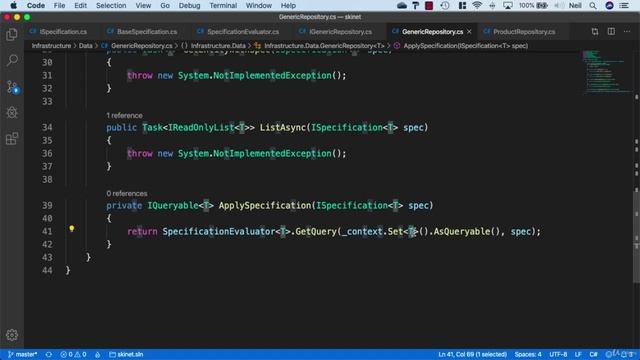Click the GenericRepository.cs breadcrumb
Viewport: 640px width, 360px height.
click(x=137, y=46)
